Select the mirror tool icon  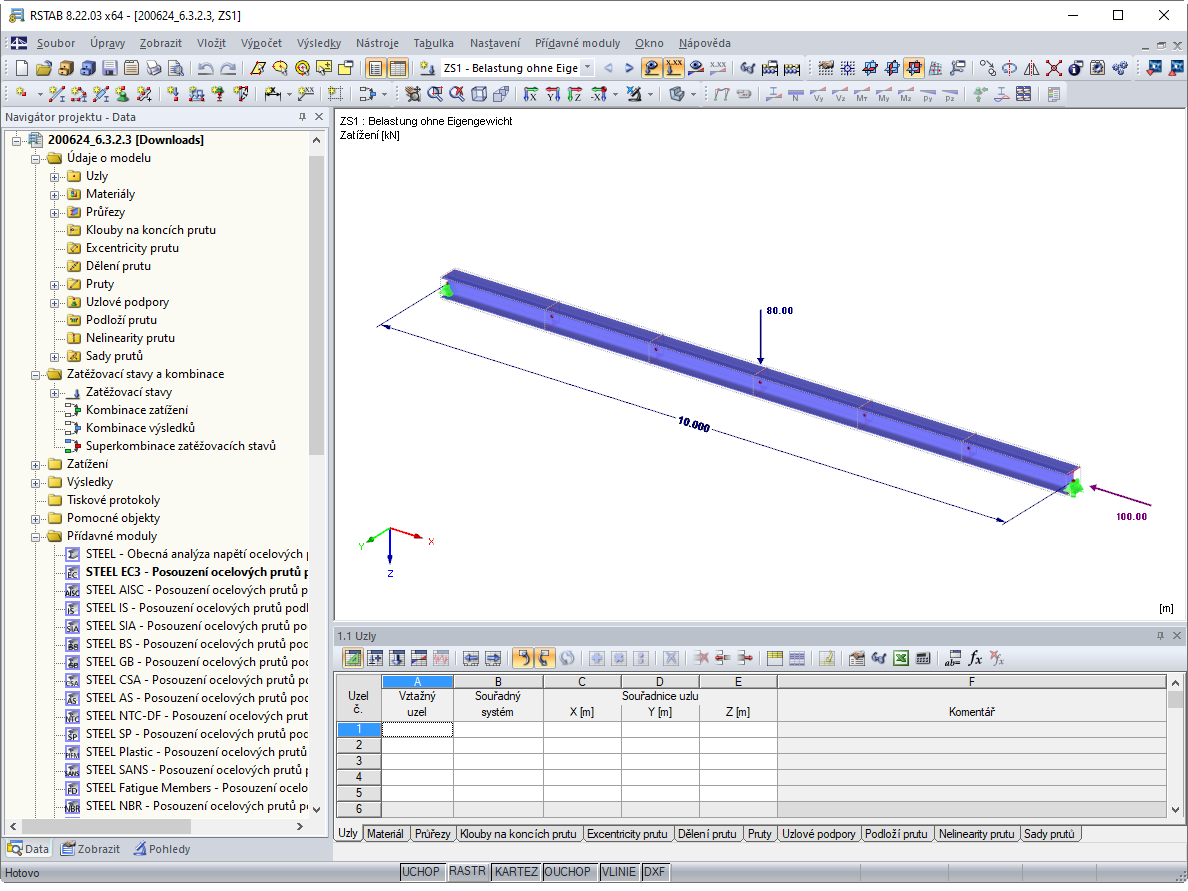(x=1031, y=68)
